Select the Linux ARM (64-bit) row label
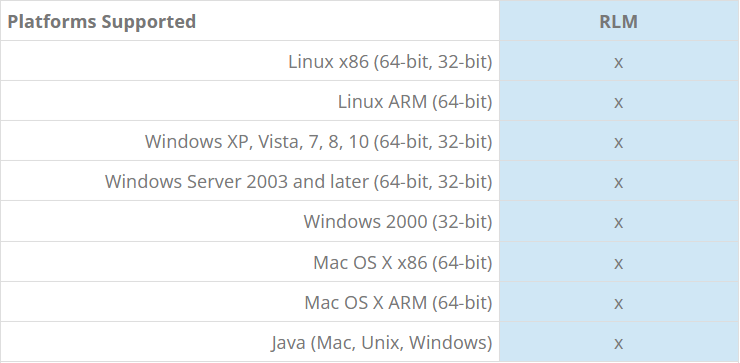The height and width of the screenshot is (363, 740). pos(415,101)
